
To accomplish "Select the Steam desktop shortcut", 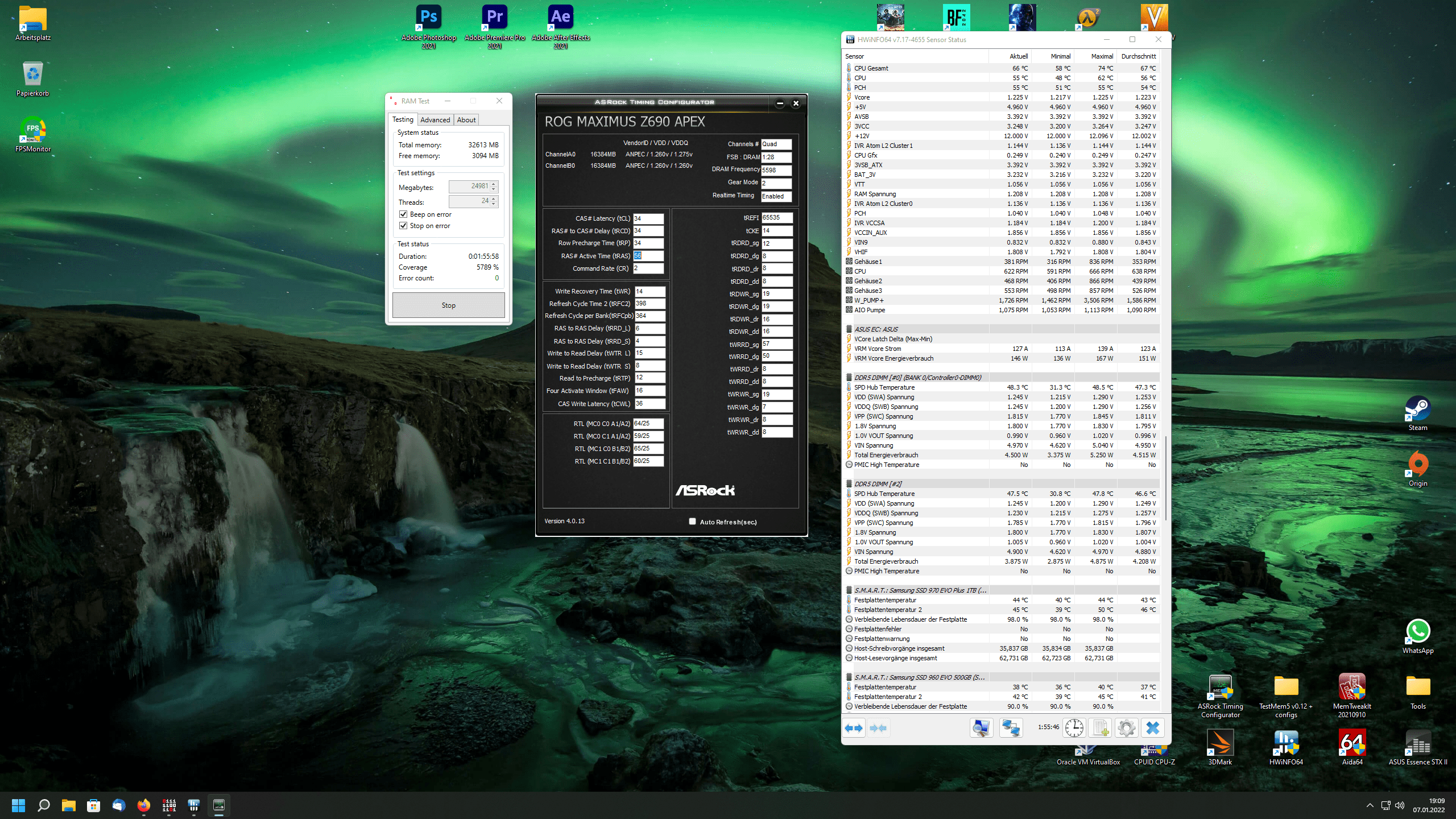I will (x=1418, y=413).
